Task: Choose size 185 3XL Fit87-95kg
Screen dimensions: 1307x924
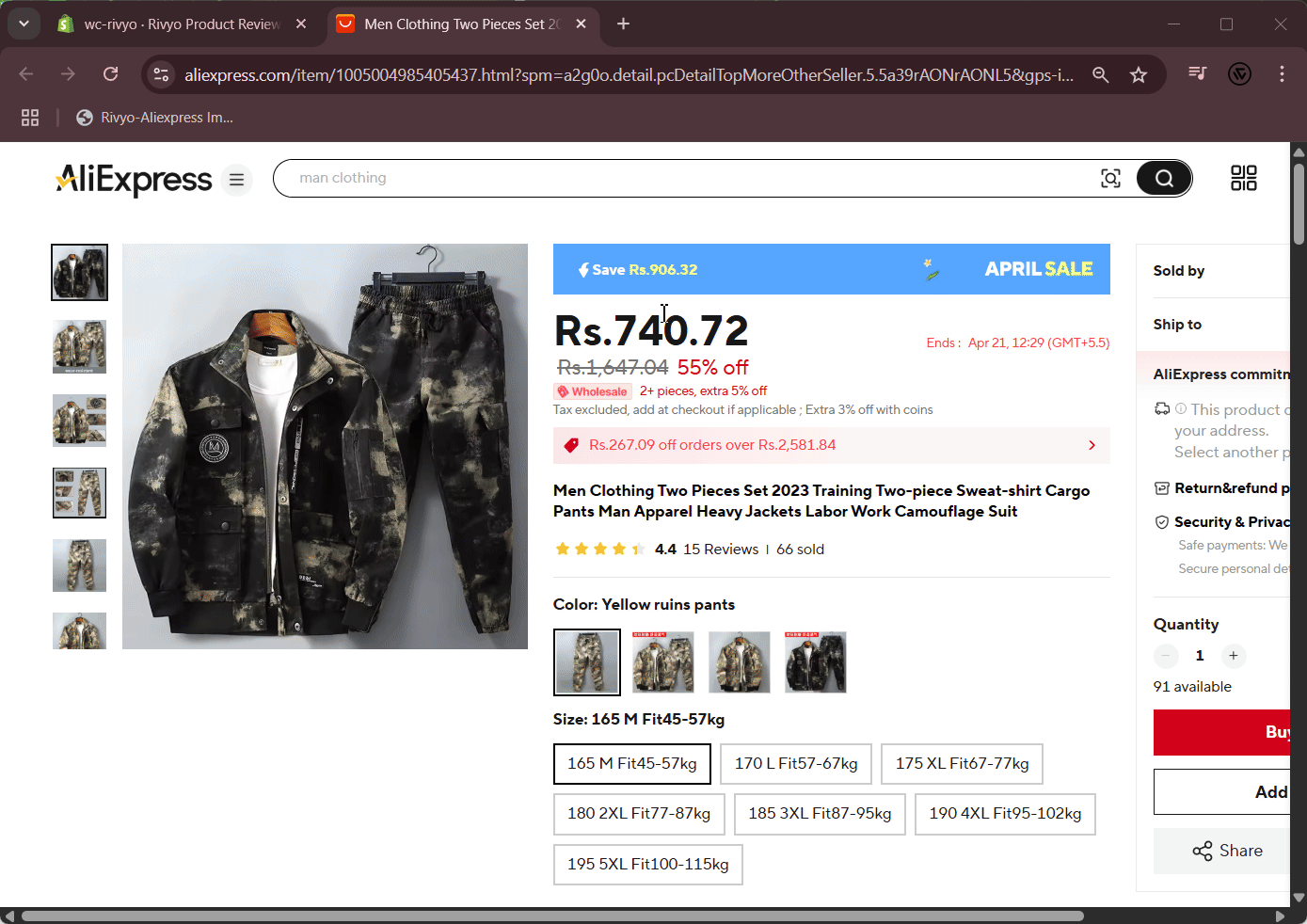Action: [x=820, y=814]
